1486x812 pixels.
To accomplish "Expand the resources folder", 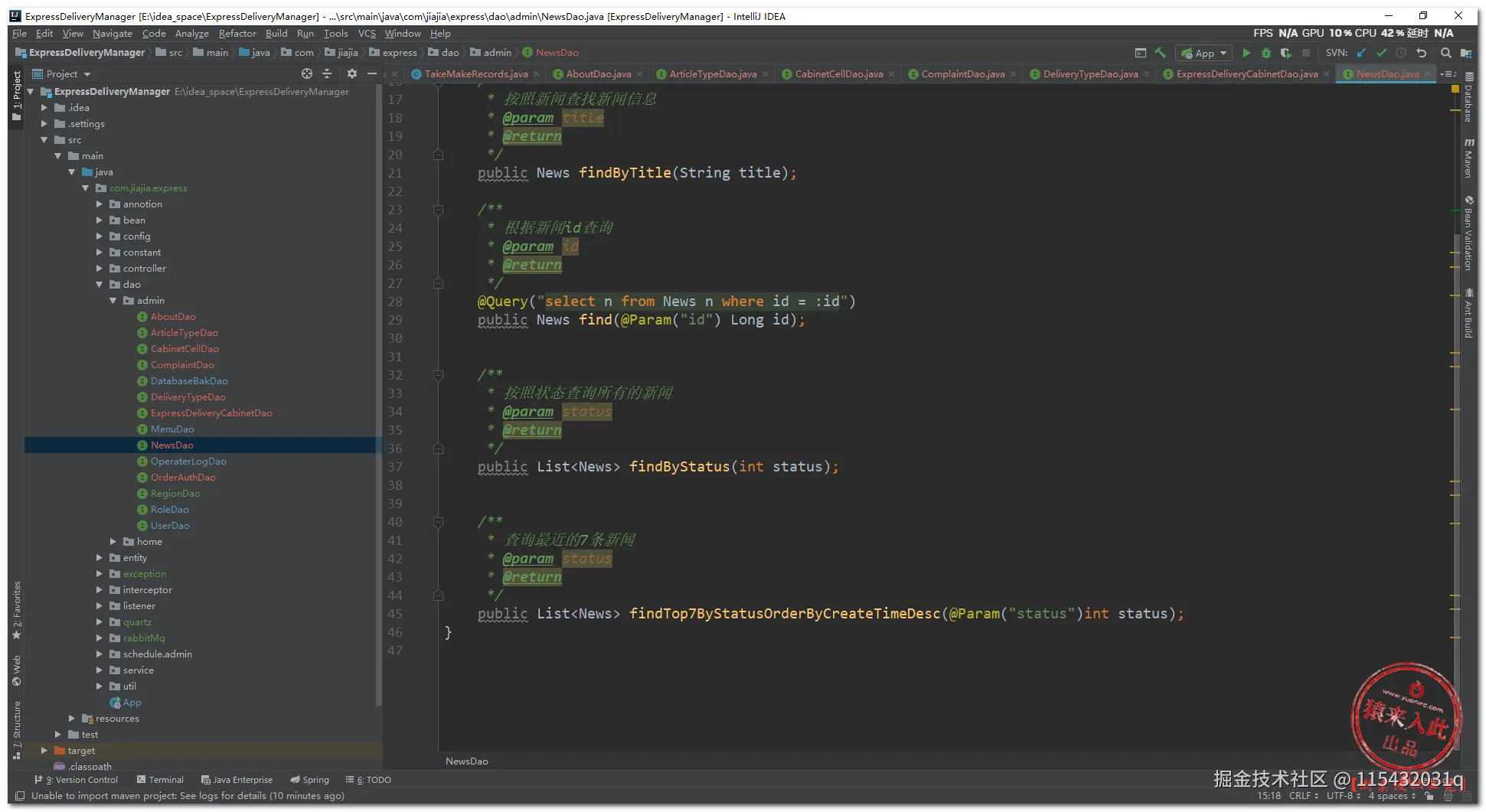I will point(72,719).
